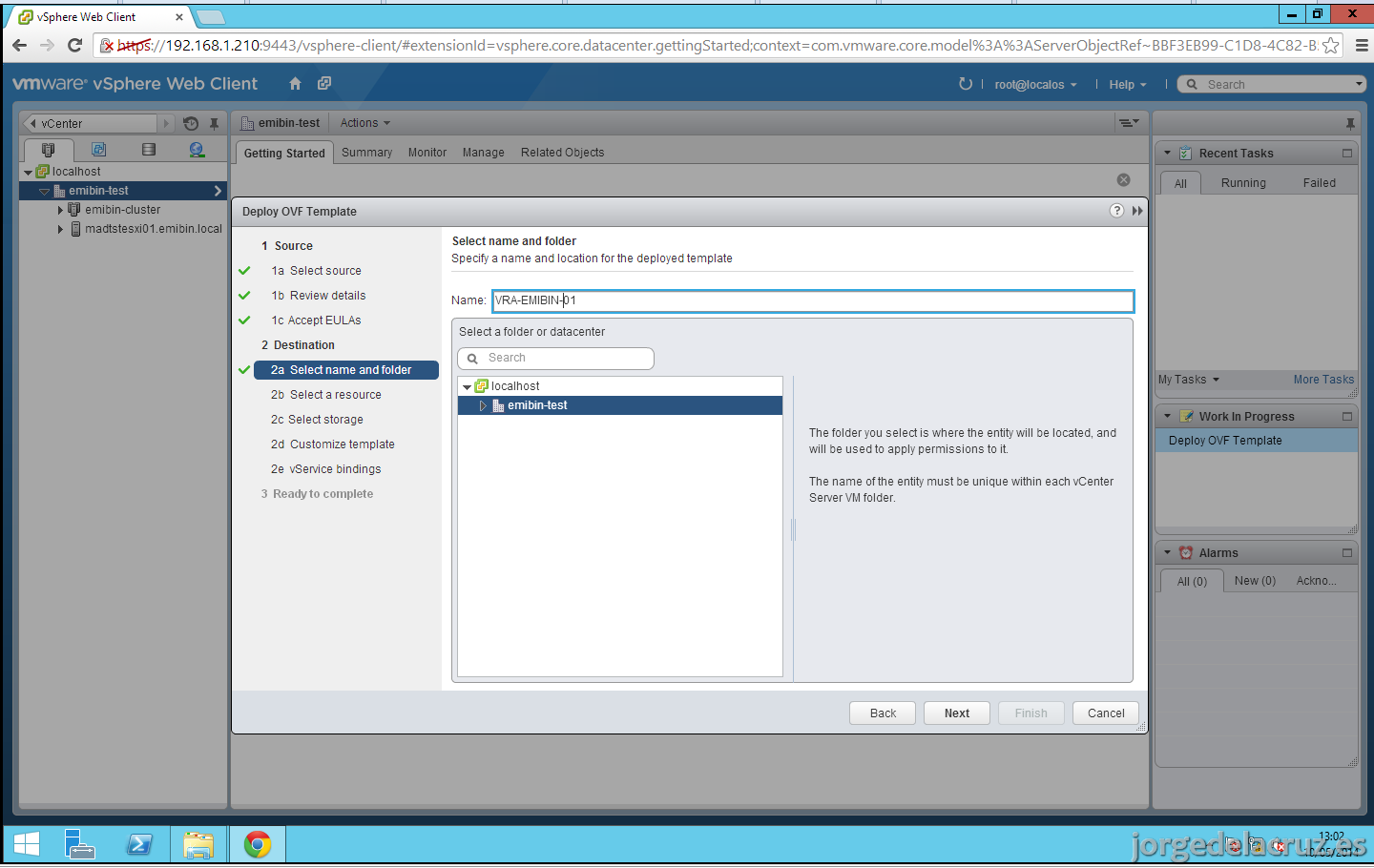Open the Monitor tab

427,153
